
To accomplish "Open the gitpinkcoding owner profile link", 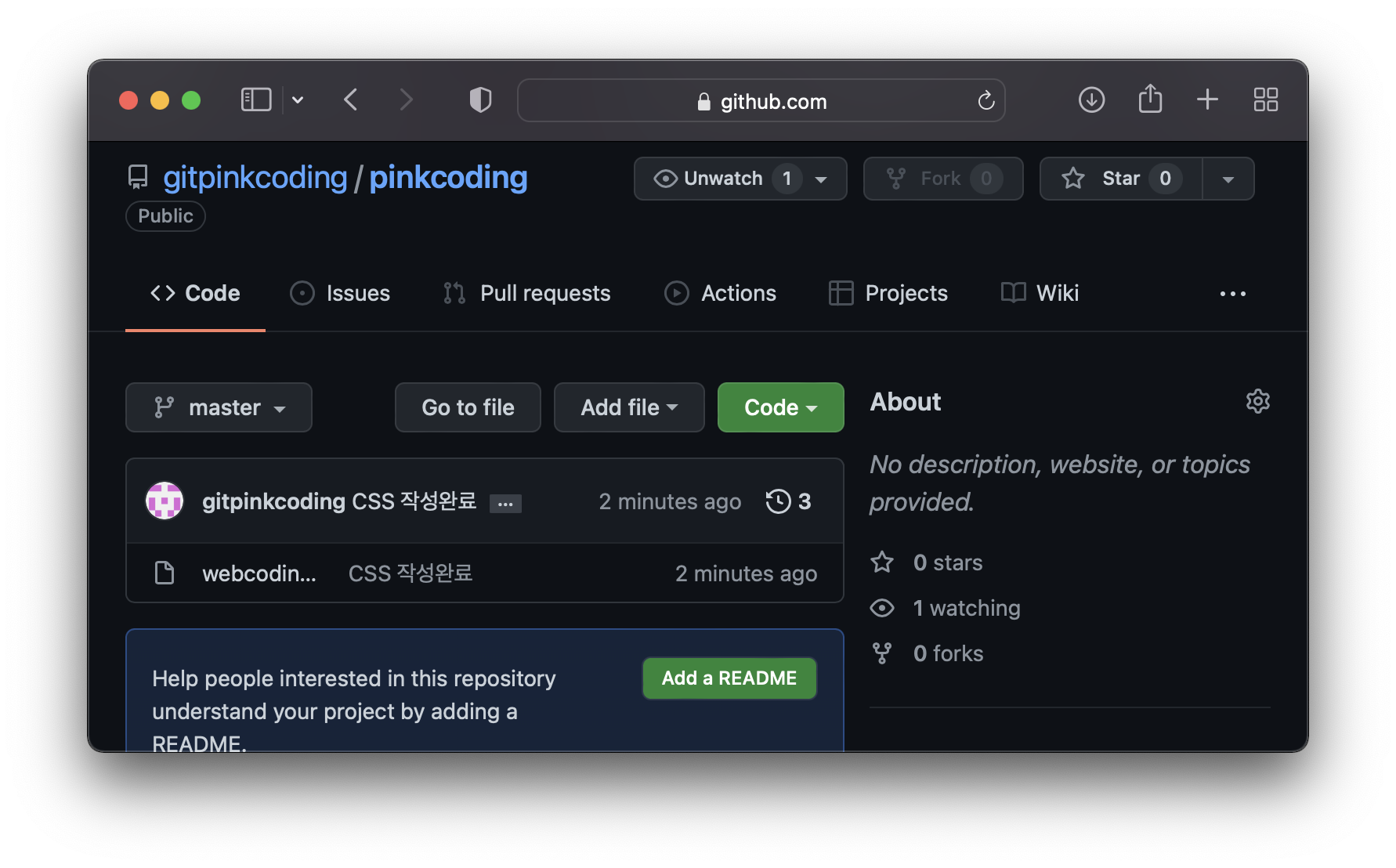I will click(x=255, y=178).
